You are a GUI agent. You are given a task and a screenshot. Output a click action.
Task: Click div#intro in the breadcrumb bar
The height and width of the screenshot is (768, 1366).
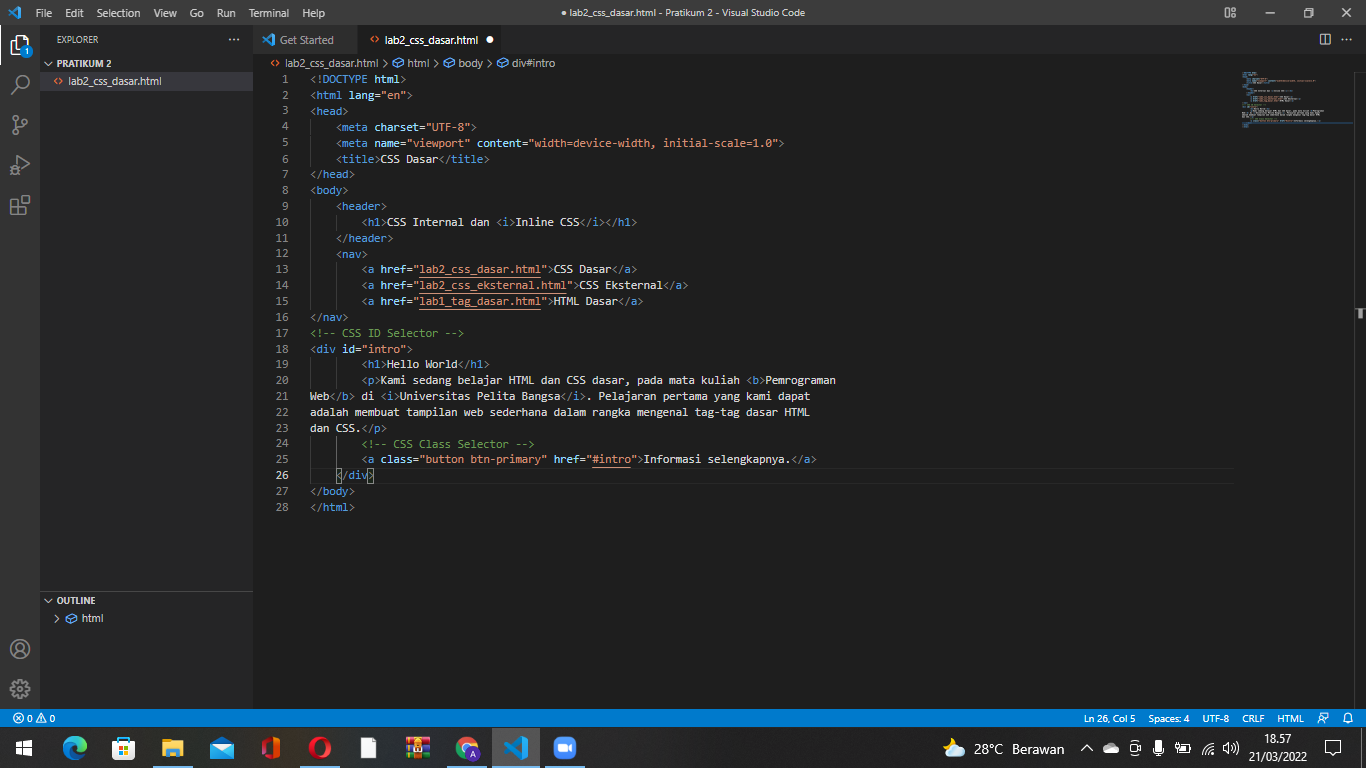(534, 62)
